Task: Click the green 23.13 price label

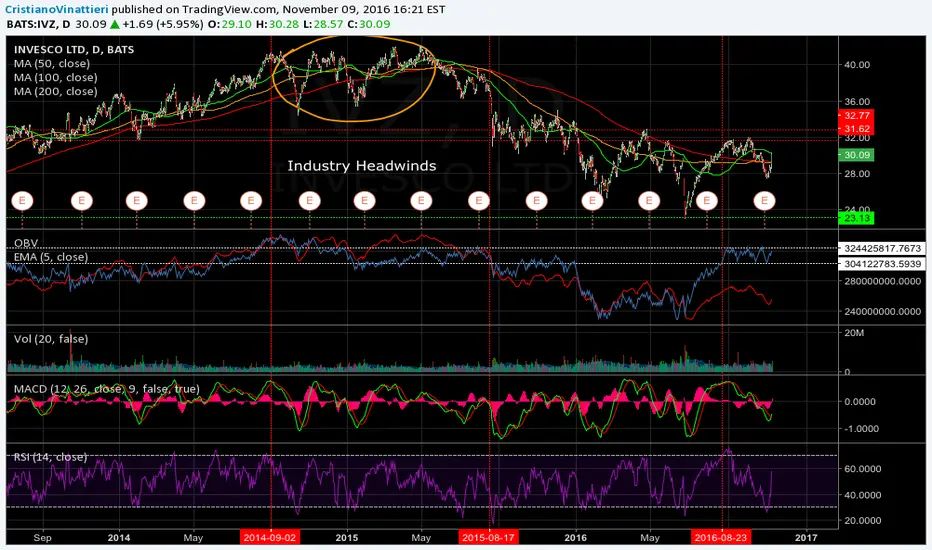Action: coord(857,218)
